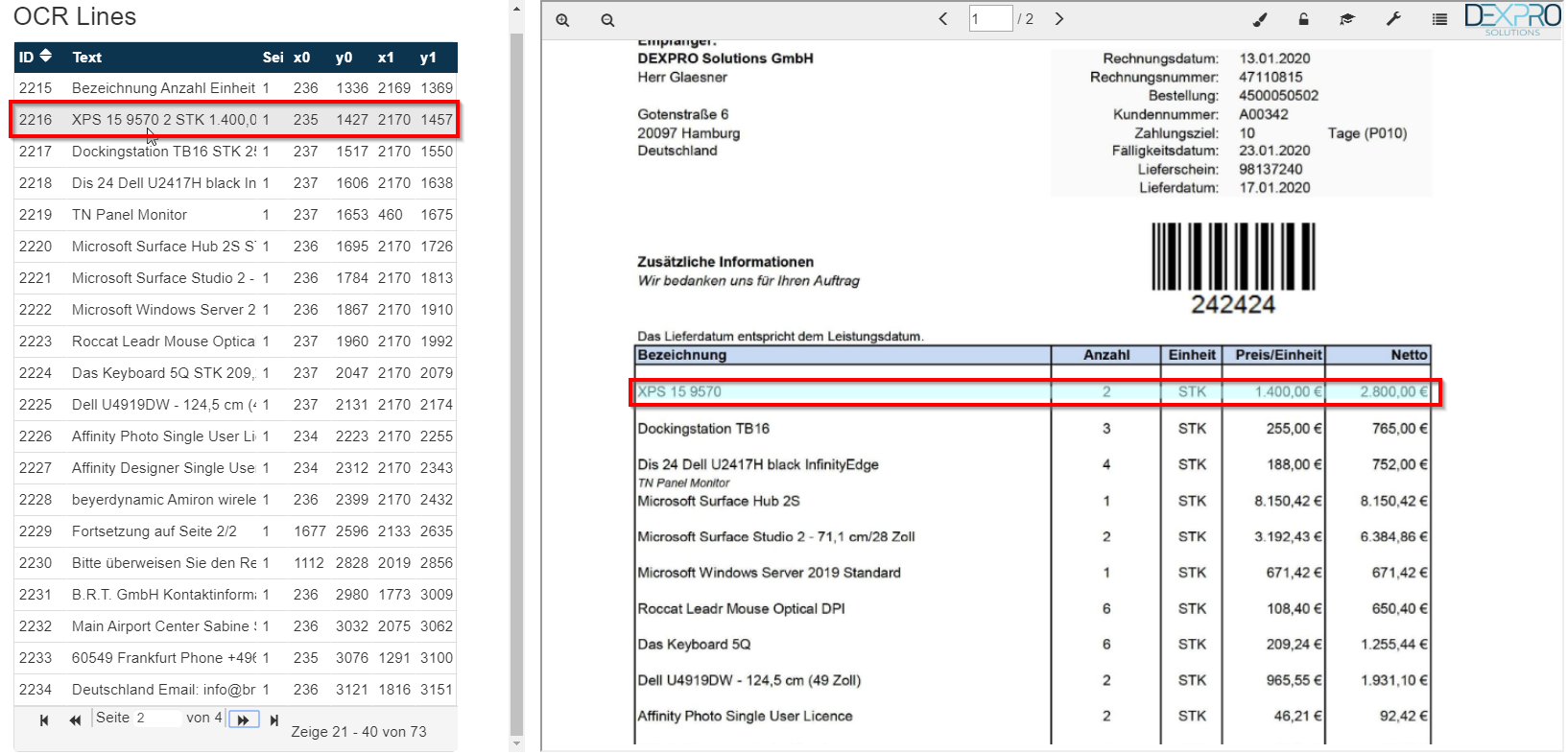Go to previous OCR lines page
Viewport: 1568px width, 754px height.
point(75,719)
